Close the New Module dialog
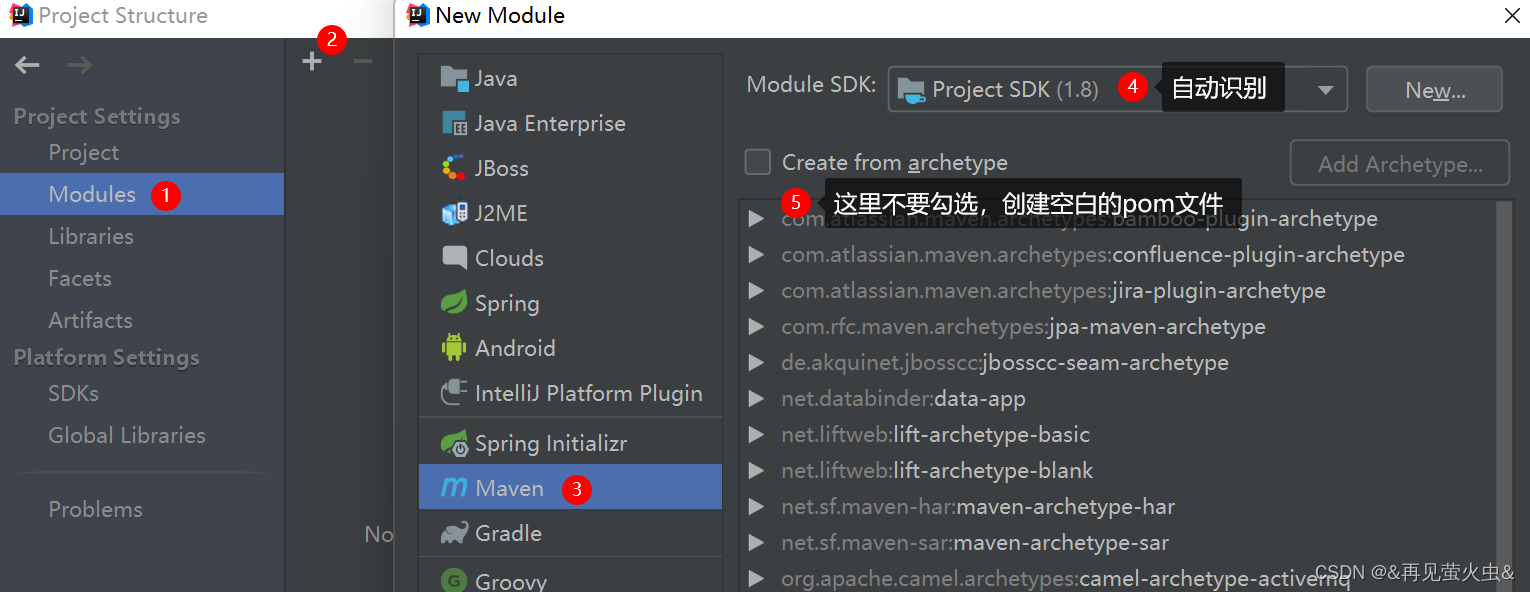Viewport: 1530px width, 592px height. pos(1511,15)
